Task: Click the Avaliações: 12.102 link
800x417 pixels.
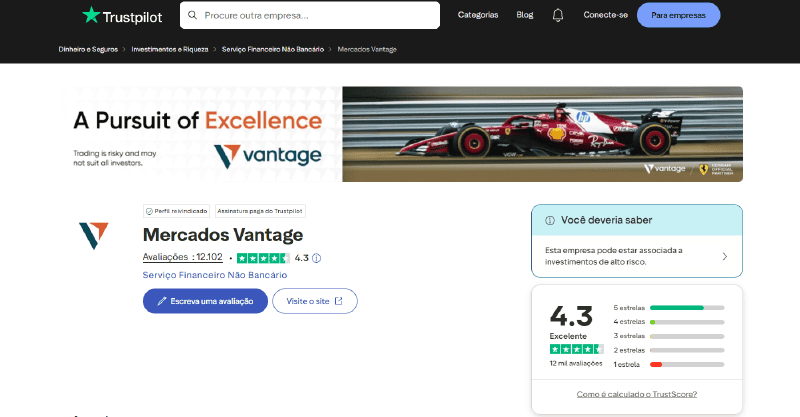Action: tap(183, 257)
